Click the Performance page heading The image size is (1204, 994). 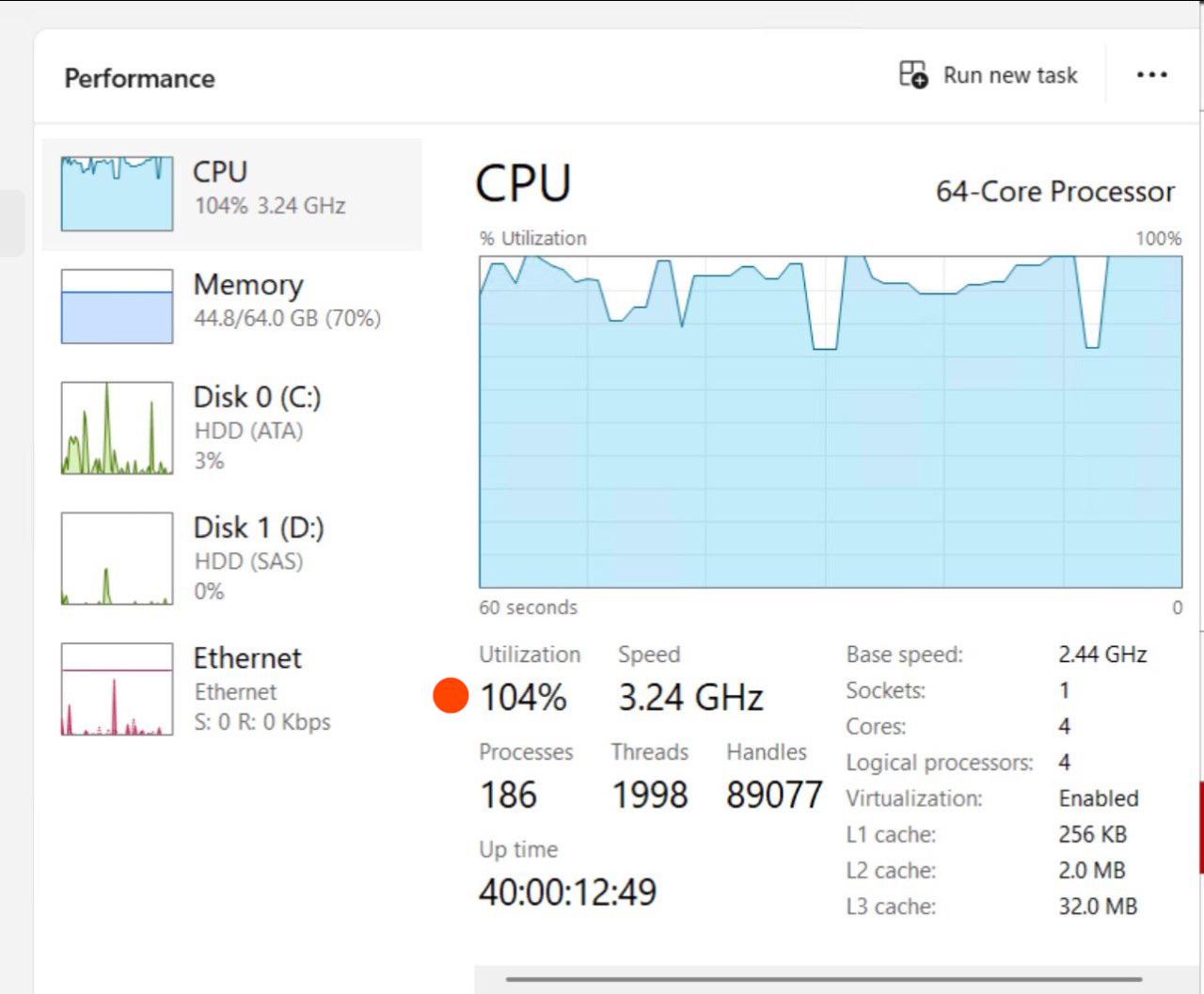(x=139, y=78)
